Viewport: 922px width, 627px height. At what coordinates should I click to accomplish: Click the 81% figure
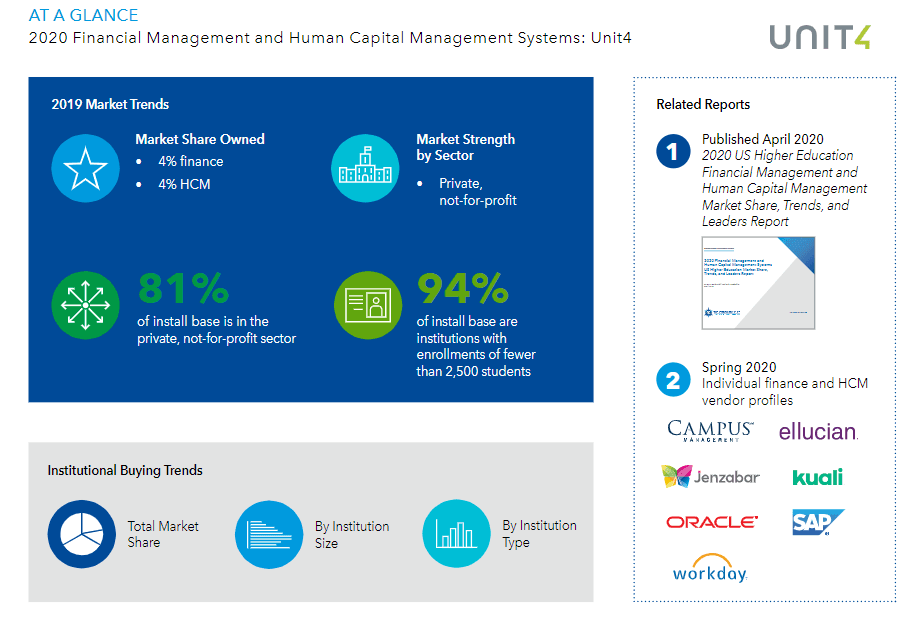[183, 288]
